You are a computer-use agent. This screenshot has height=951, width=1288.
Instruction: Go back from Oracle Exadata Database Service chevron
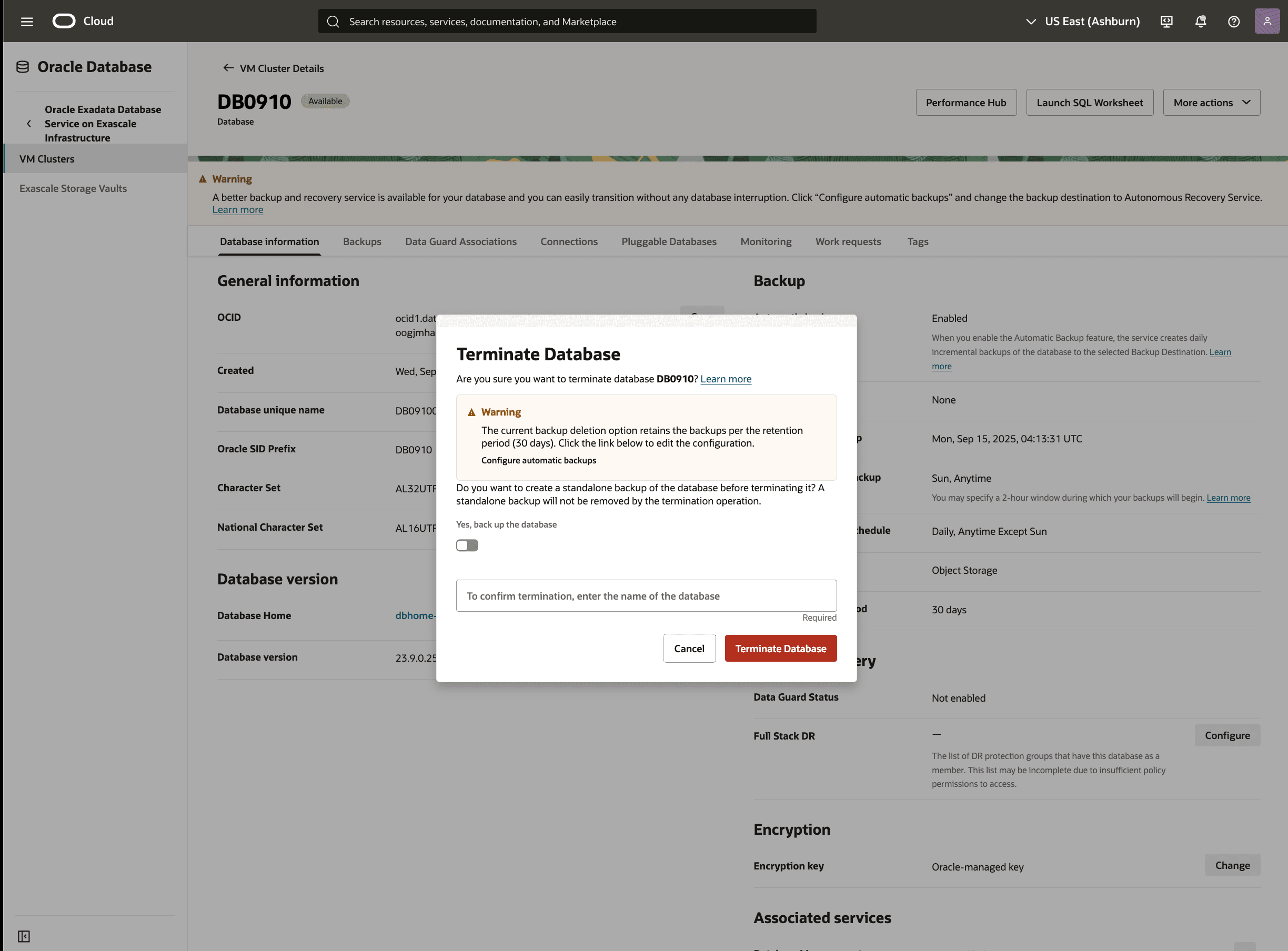click(x=29, y=123)
